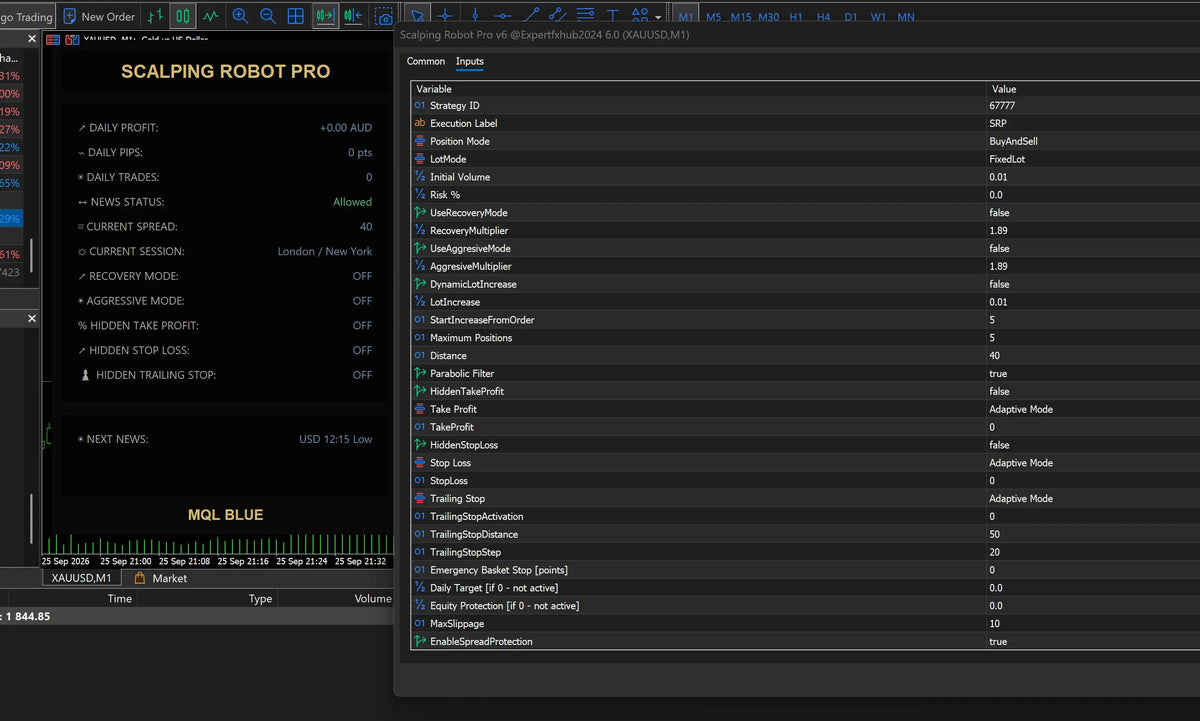Open the shapes tool dropdown arrow
1200x721 pixels.
click(x=658, y=17)
